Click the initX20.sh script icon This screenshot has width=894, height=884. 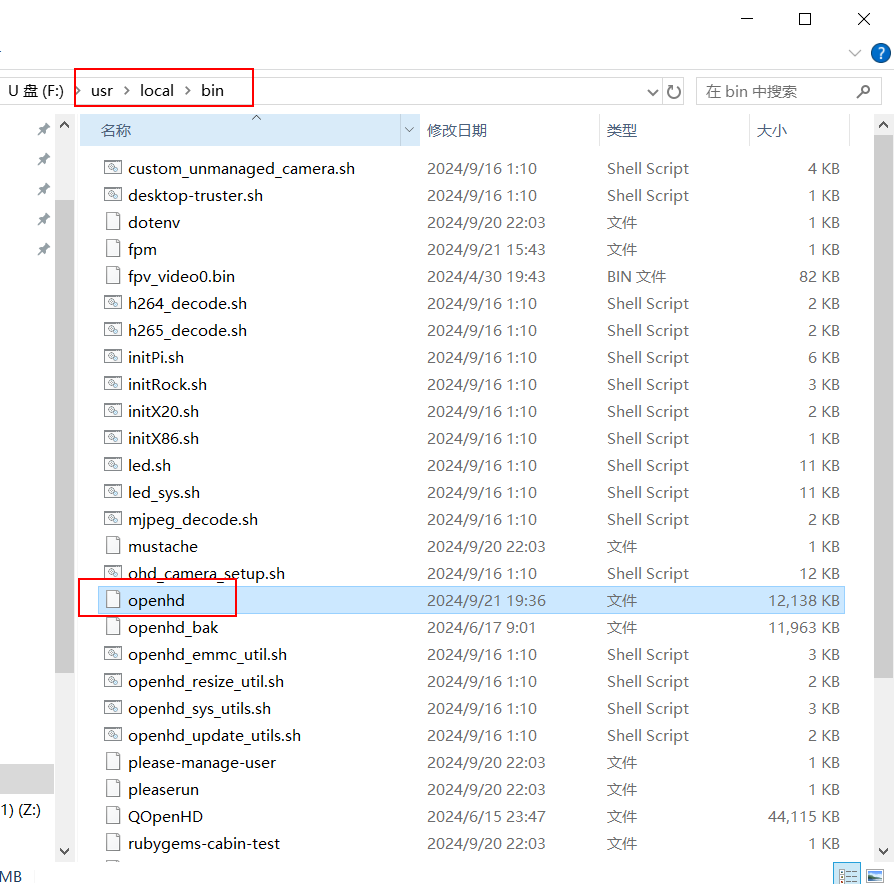coord(113,411)
